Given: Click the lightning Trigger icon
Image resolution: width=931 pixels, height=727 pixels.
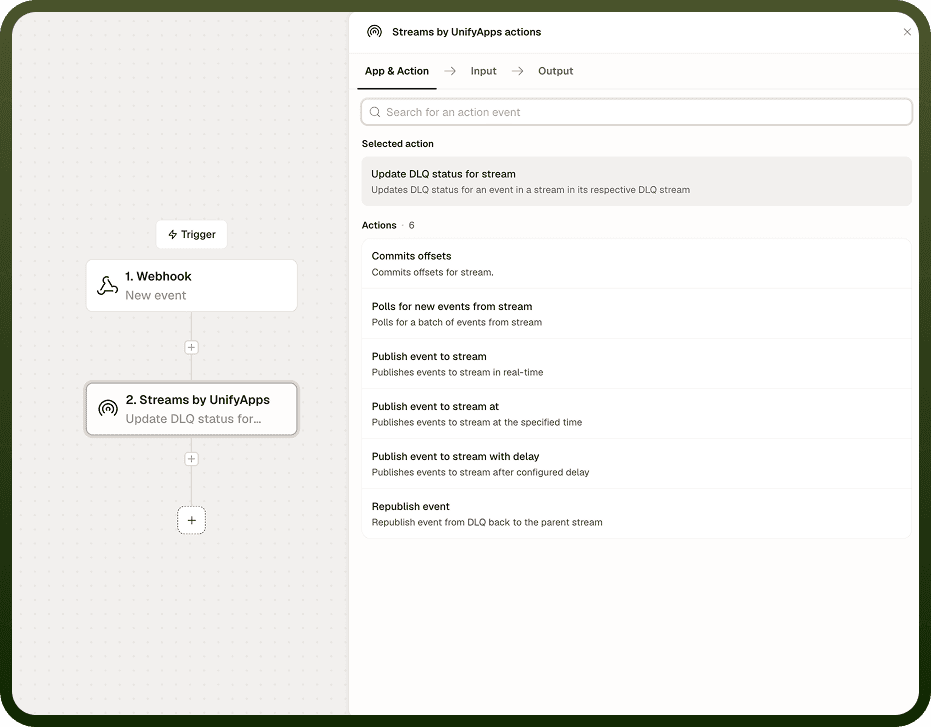Looking at the screenshot, I should tap(173, 235).
